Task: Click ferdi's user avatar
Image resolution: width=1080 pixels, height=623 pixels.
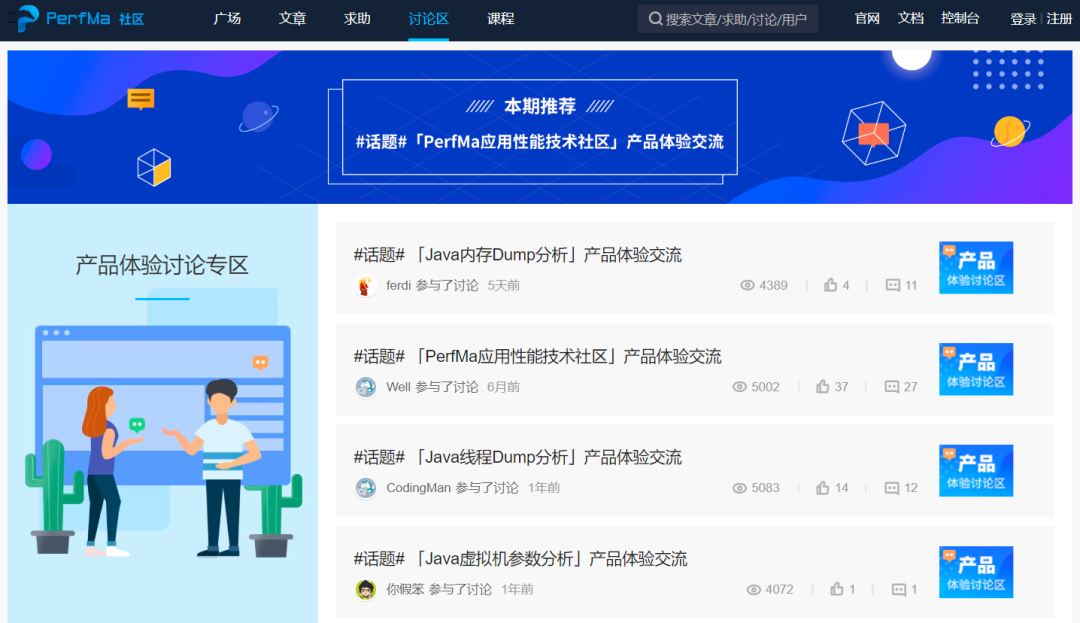Action: coord(366,286)
